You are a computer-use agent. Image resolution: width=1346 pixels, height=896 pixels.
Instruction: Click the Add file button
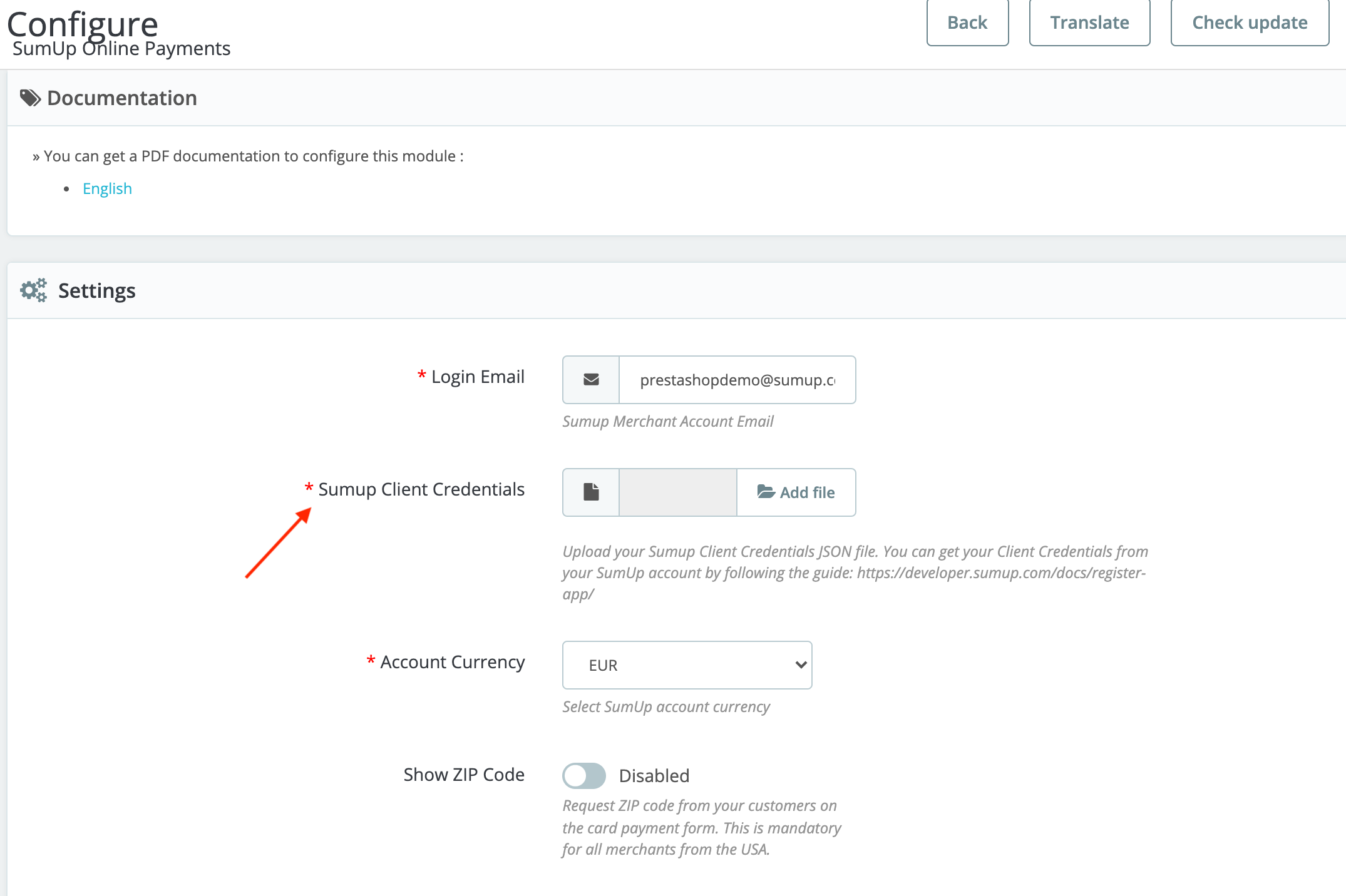pyautogui.click(x=796, y=492)
